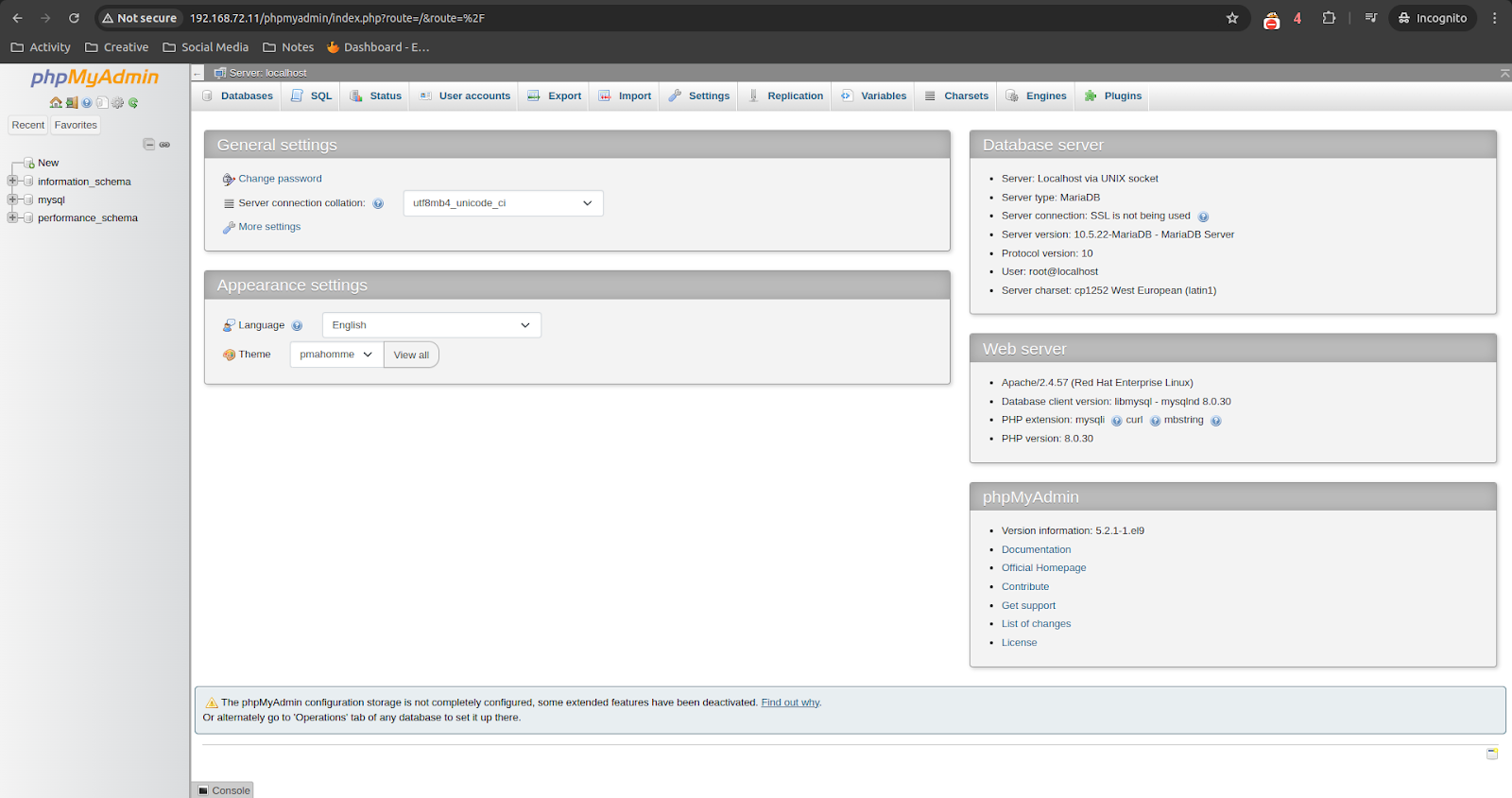This screenshot has height=798, width=1512.
Task: Click the Change password link
Action: pos(280,179)
